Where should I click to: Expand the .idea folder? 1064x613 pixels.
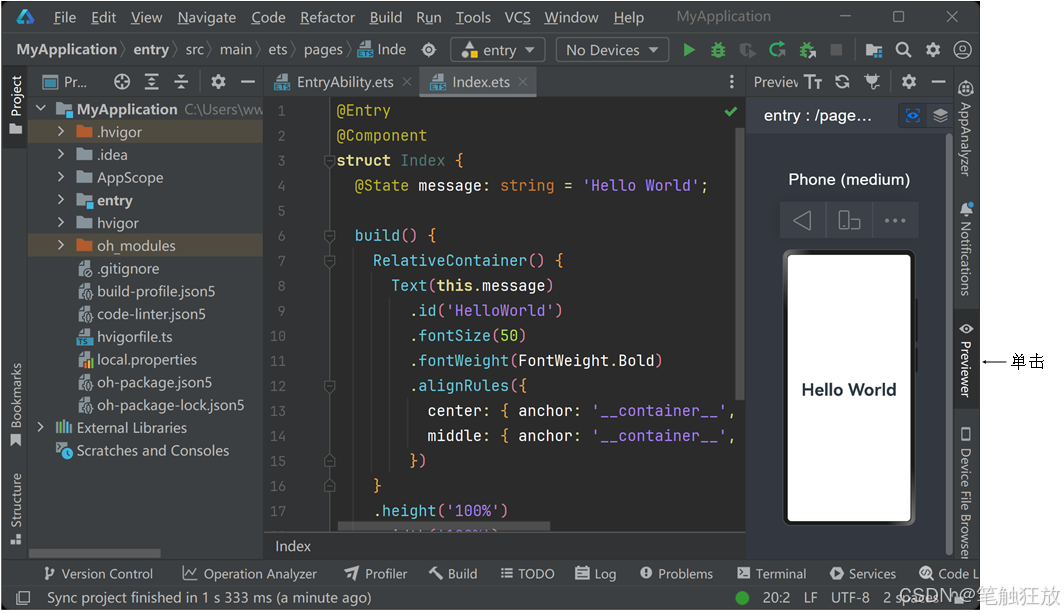60,154
